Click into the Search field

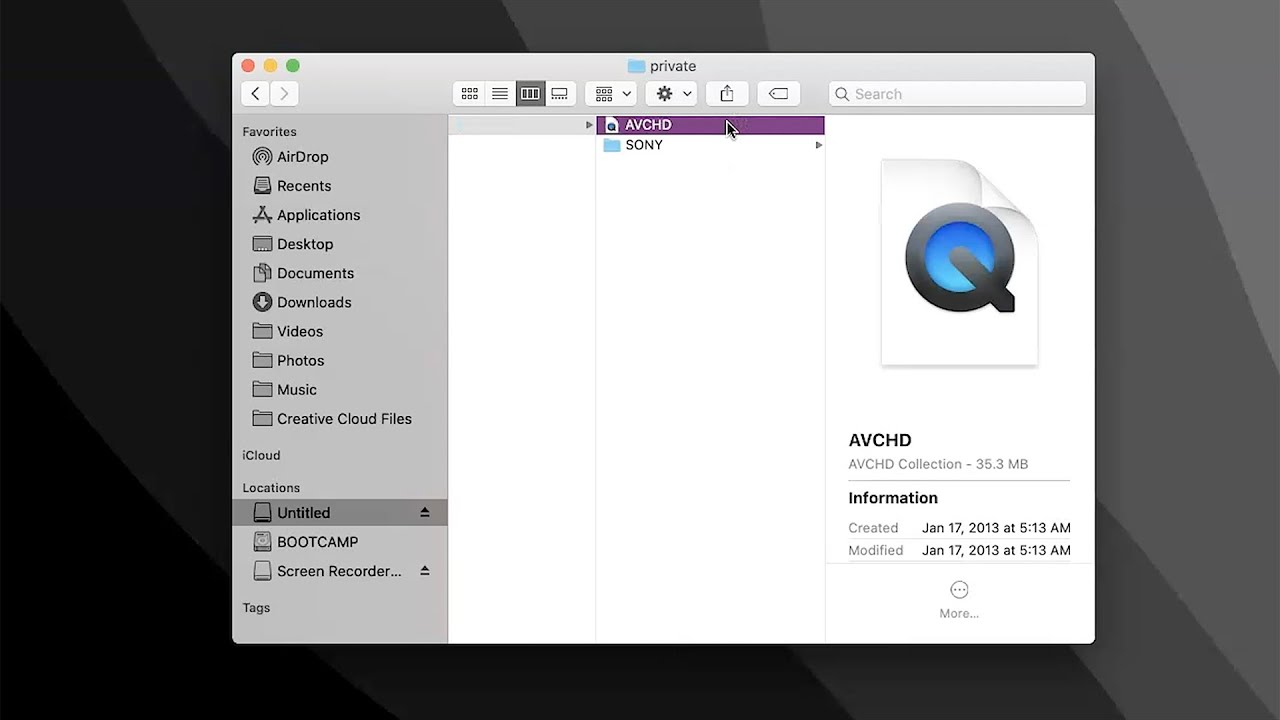click(957, 94)
